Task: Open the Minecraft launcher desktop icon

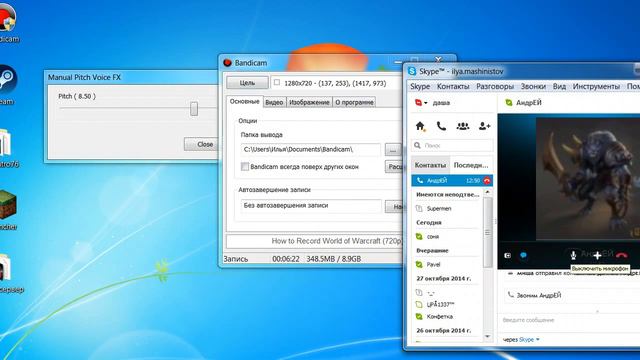Action: (x=8, y=205)
